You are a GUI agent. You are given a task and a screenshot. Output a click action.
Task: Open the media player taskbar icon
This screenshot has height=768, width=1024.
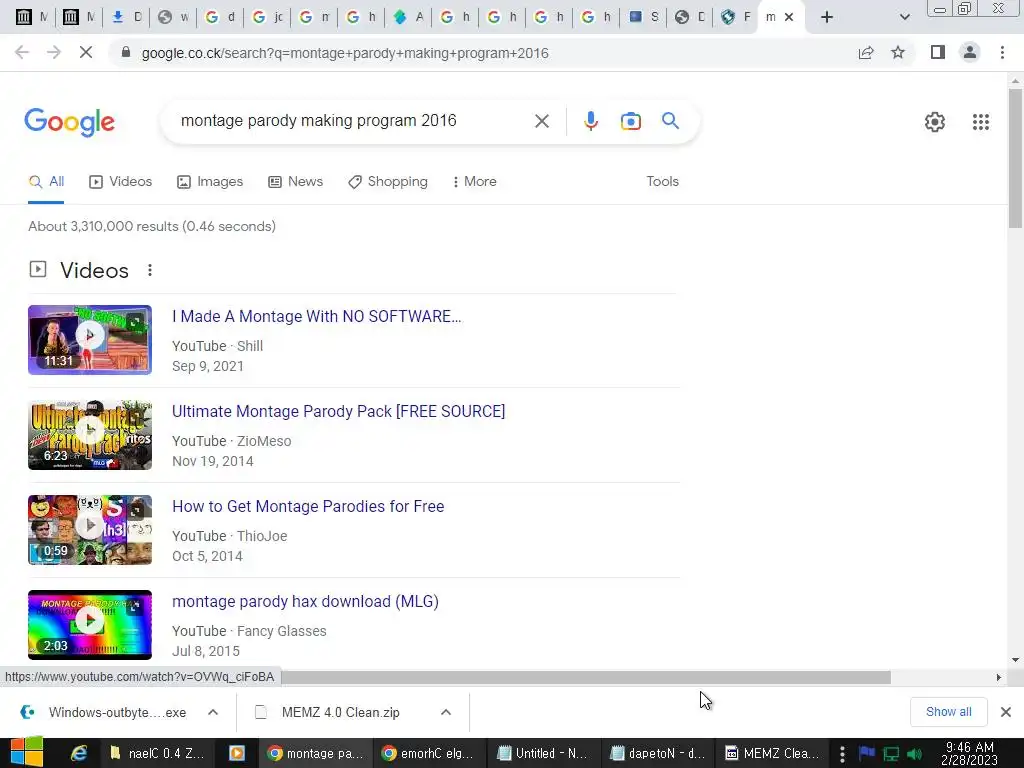[236, 753]
